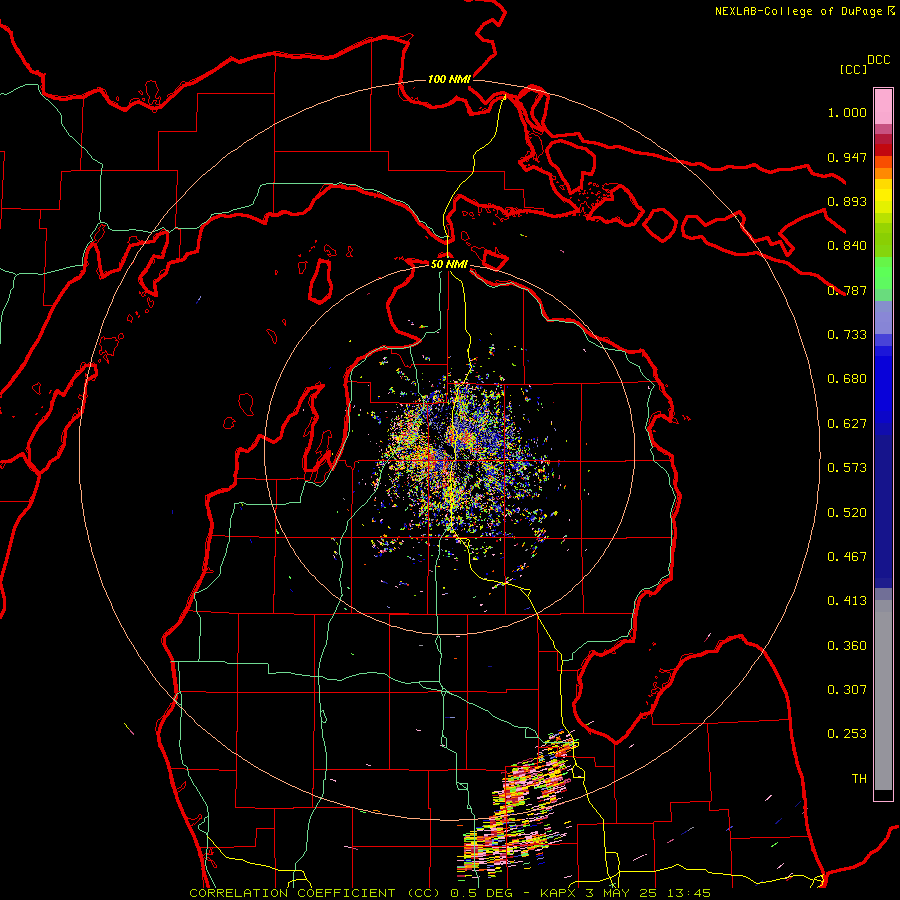The width and height of the screenshot is (900, 900).
Task: Click the 0.573 legend value
Action: pos(847,468)
